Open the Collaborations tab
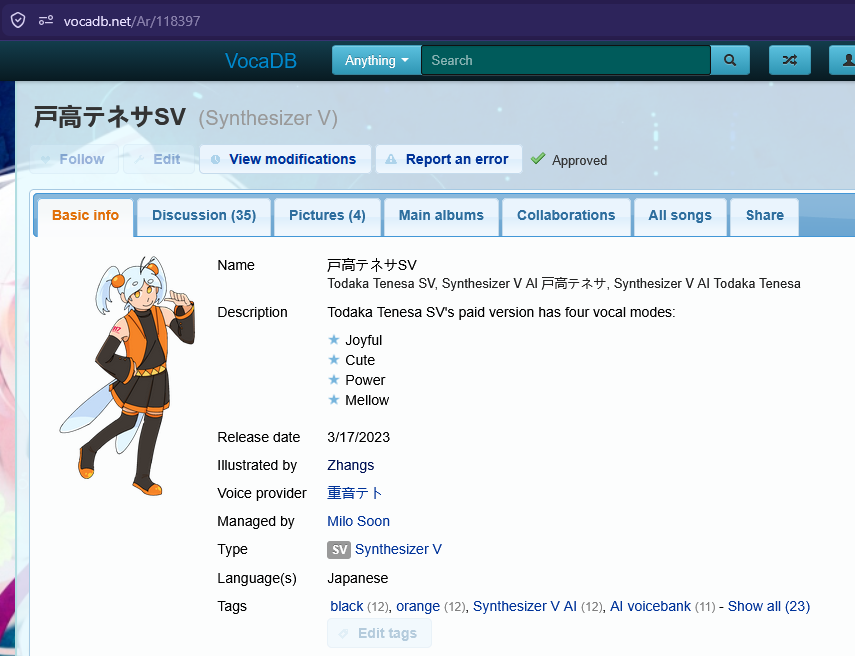The image size is (855, 656). click(x=566, y=215)
